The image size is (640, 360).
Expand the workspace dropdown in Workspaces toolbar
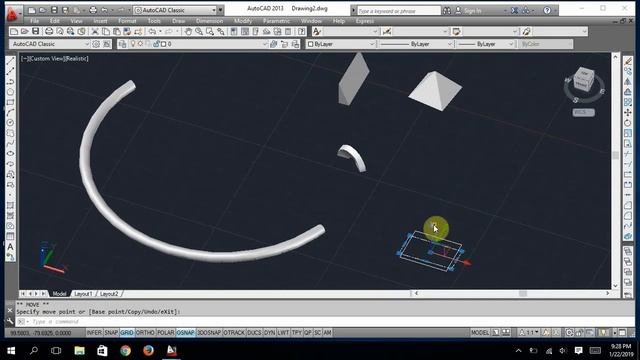point(87,44)
